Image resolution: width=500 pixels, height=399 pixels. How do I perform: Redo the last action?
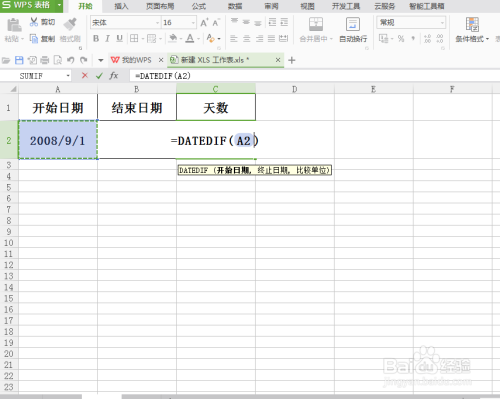coord(84,60)
